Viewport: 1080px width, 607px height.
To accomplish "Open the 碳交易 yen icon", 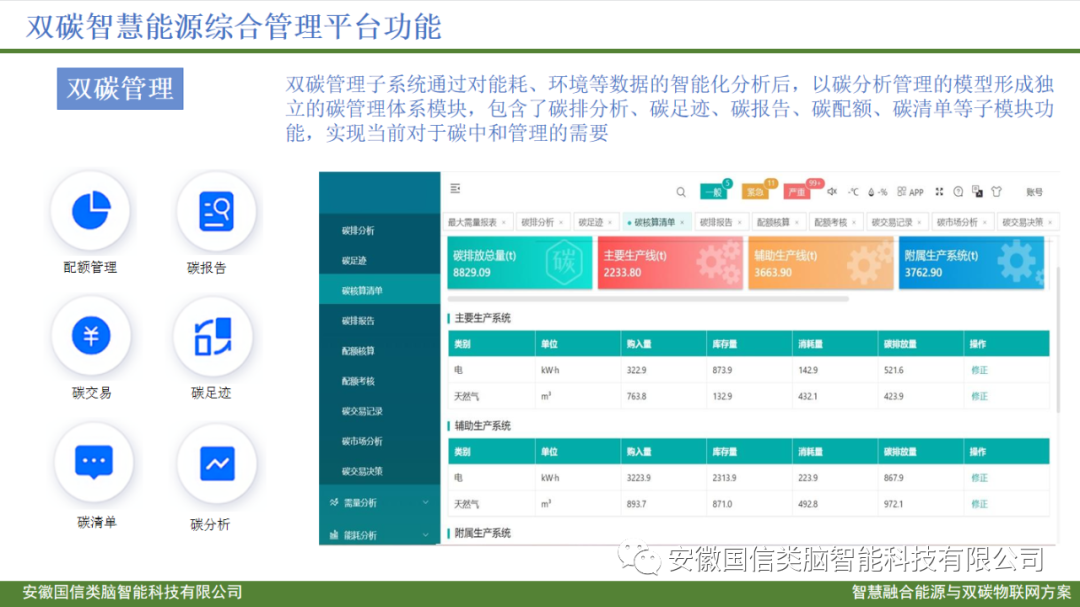I will pos(91,336).
